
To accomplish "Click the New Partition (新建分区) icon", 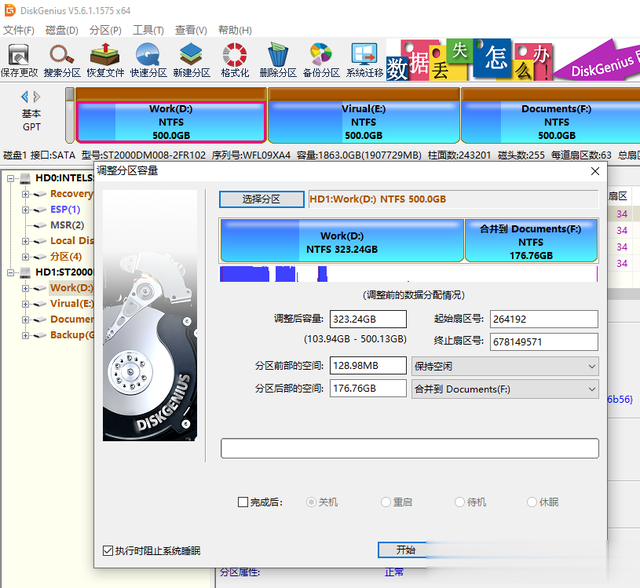I will 191,60.
